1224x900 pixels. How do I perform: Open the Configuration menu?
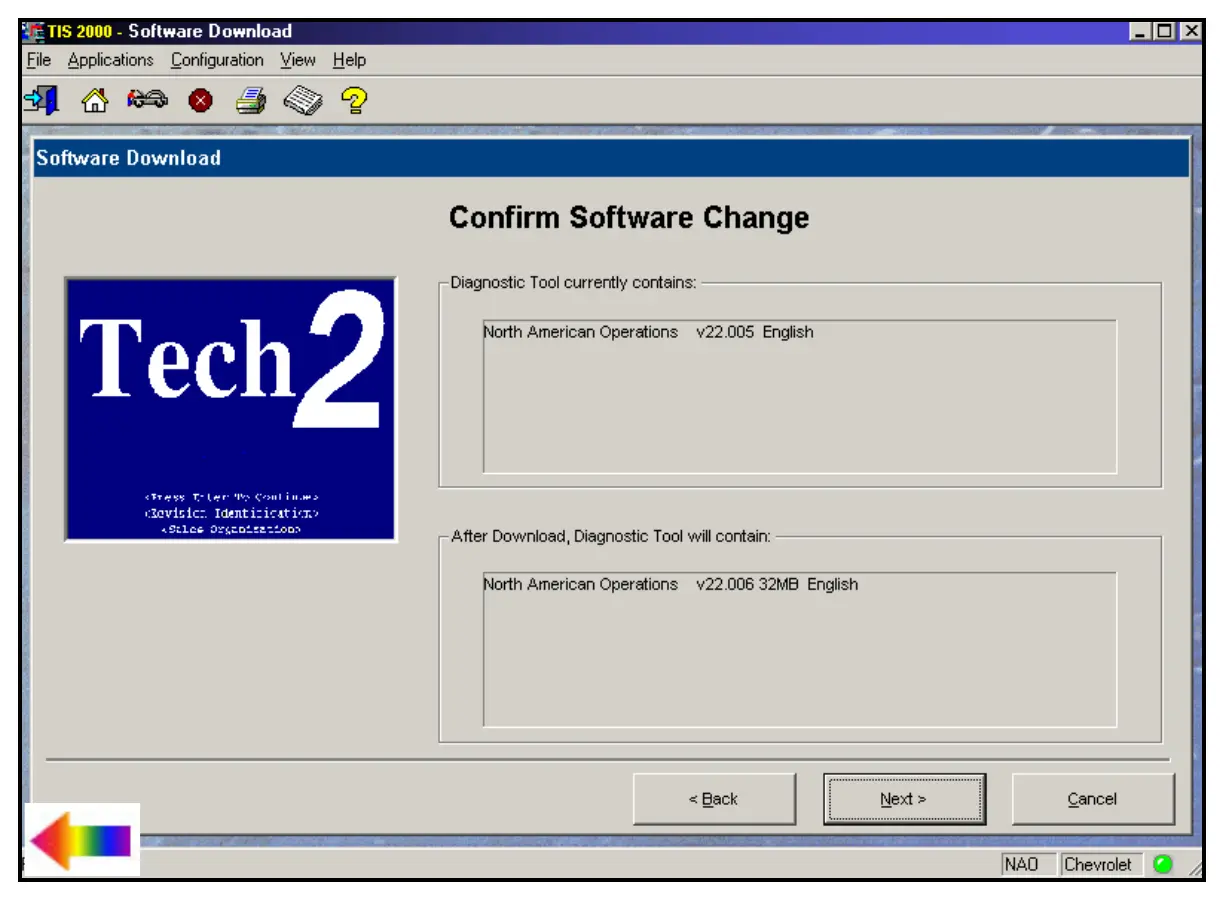click(x=217, y=60)
